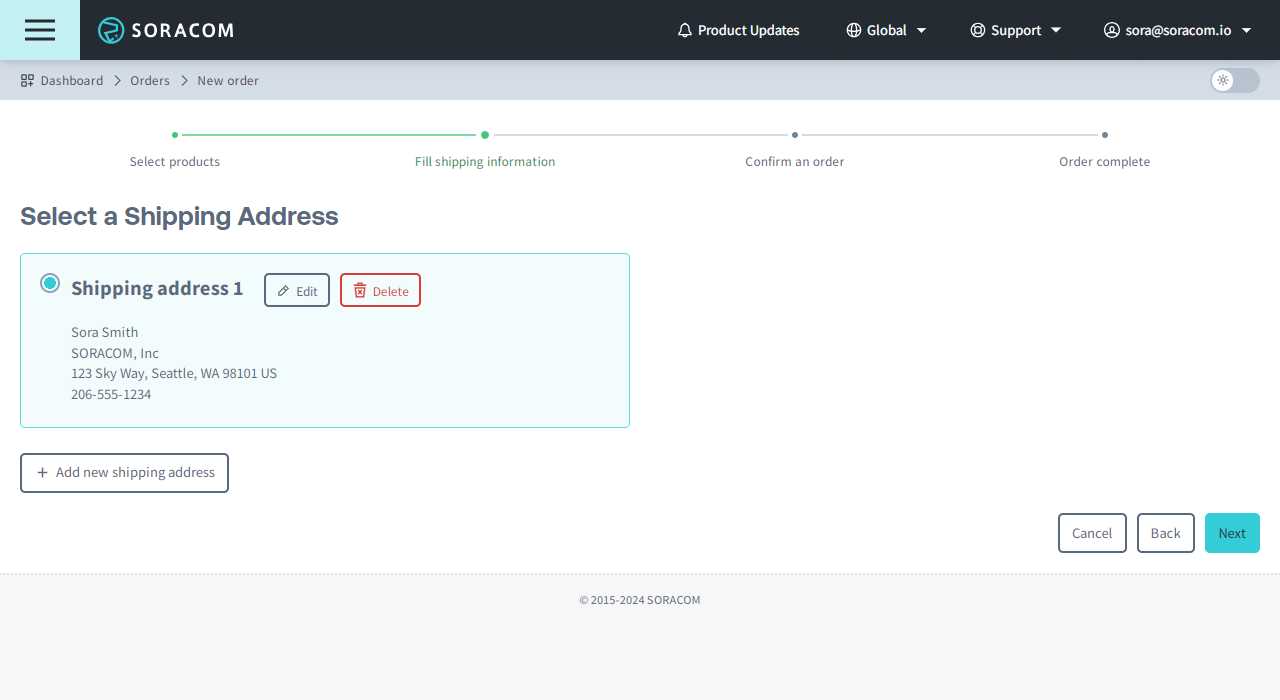Image resolution: width=1280 pixels, height=700 pixels.
Task: Click the Support life-ring icon
Action: click(x=977, y=30)
